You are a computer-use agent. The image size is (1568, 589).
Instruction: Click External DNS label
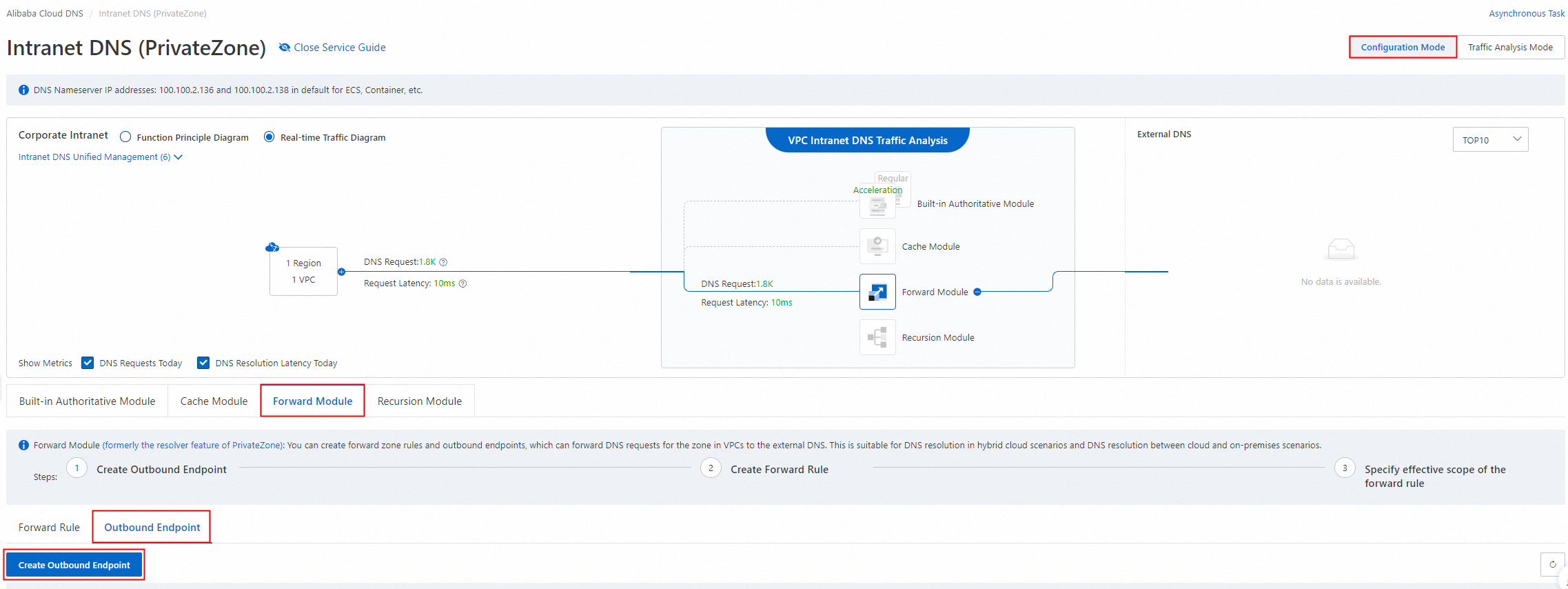pos(1164,134)
